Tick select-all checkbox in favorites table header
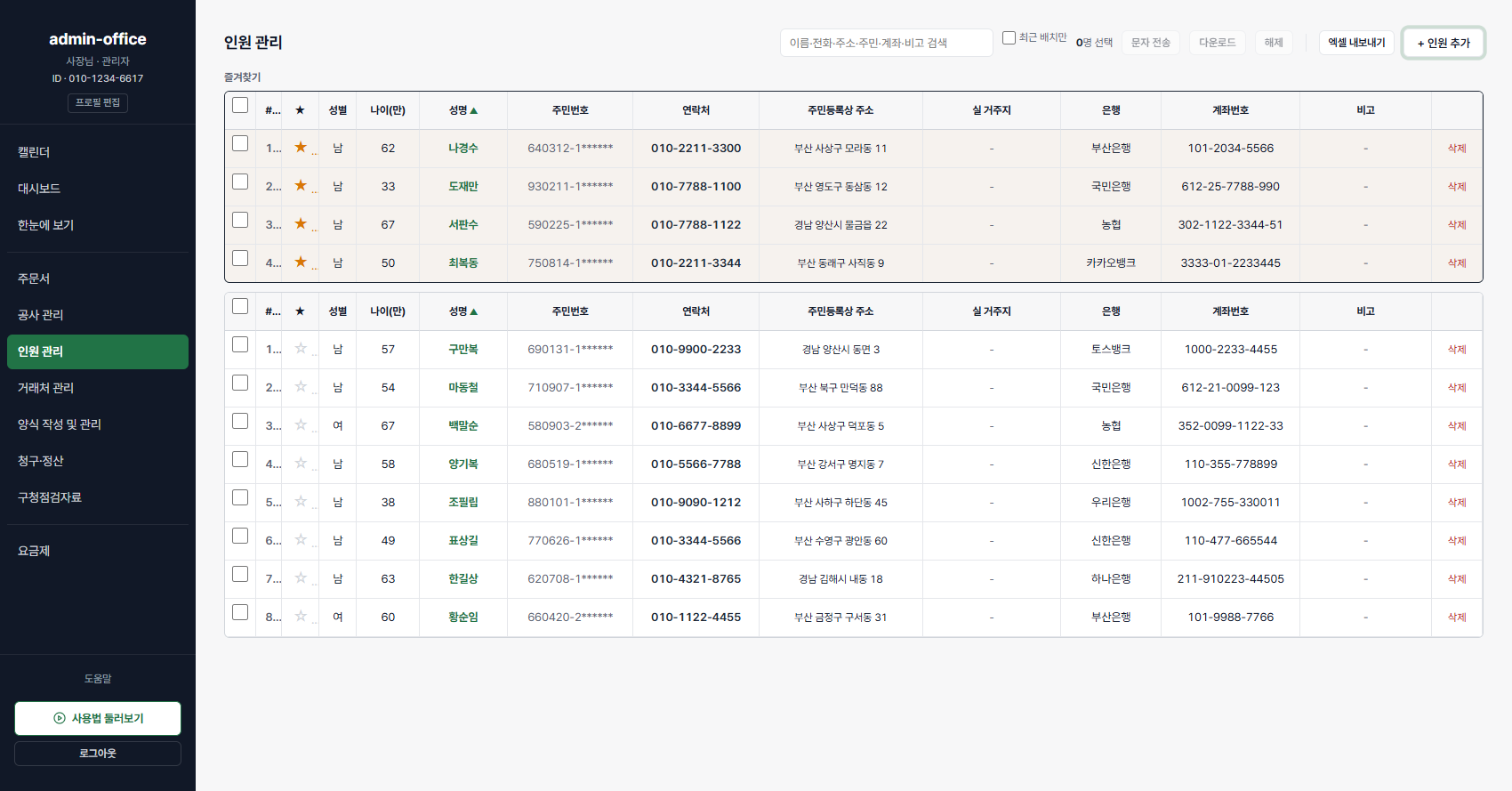The image size is (1512, 791). 240,105
